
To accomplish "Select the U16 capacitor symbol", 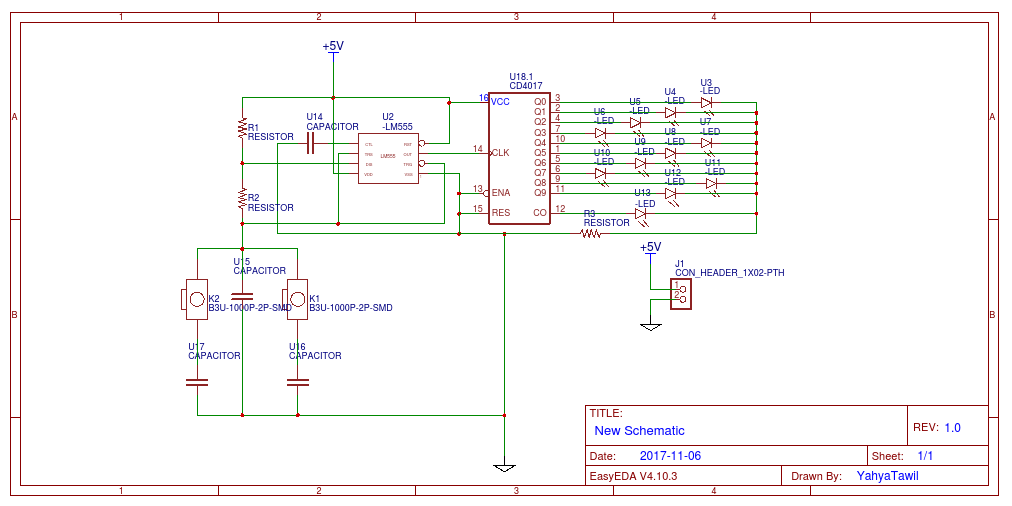I will point(298,382).
